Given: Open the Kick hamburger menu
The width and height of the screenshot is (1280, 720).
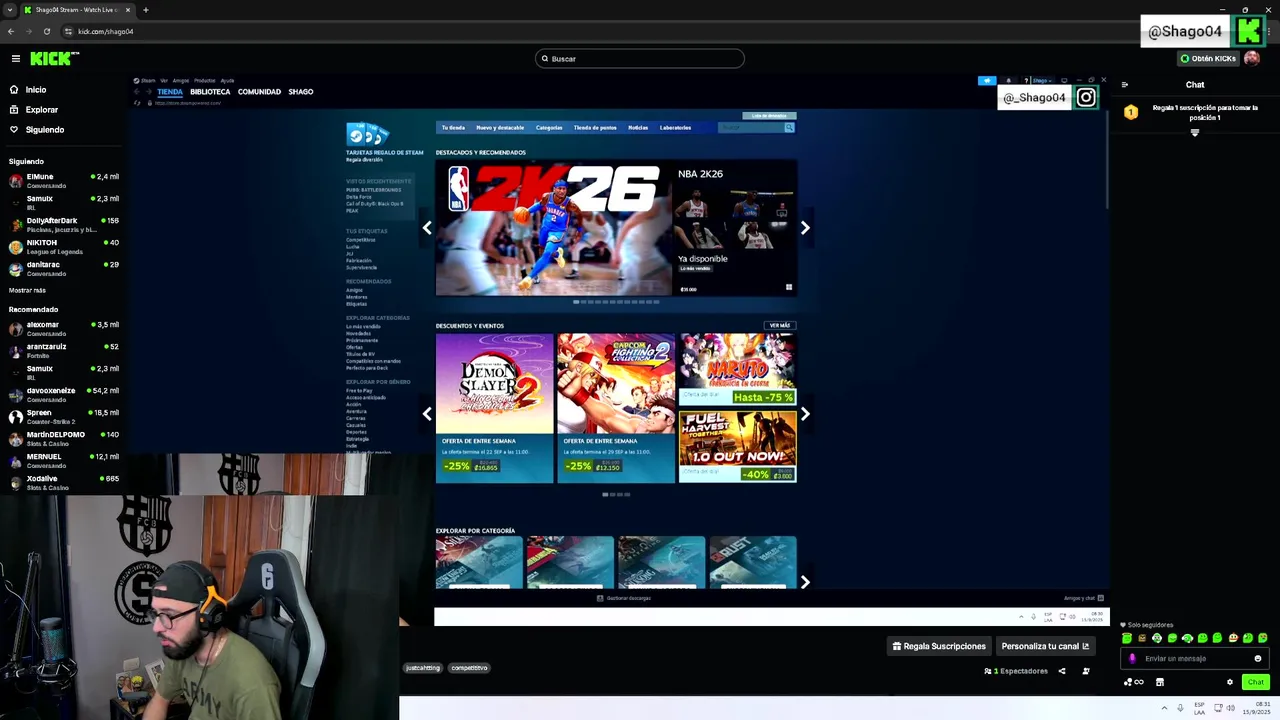Looking at the screenshot, I should pyautogui.click(x=15, y=59).
